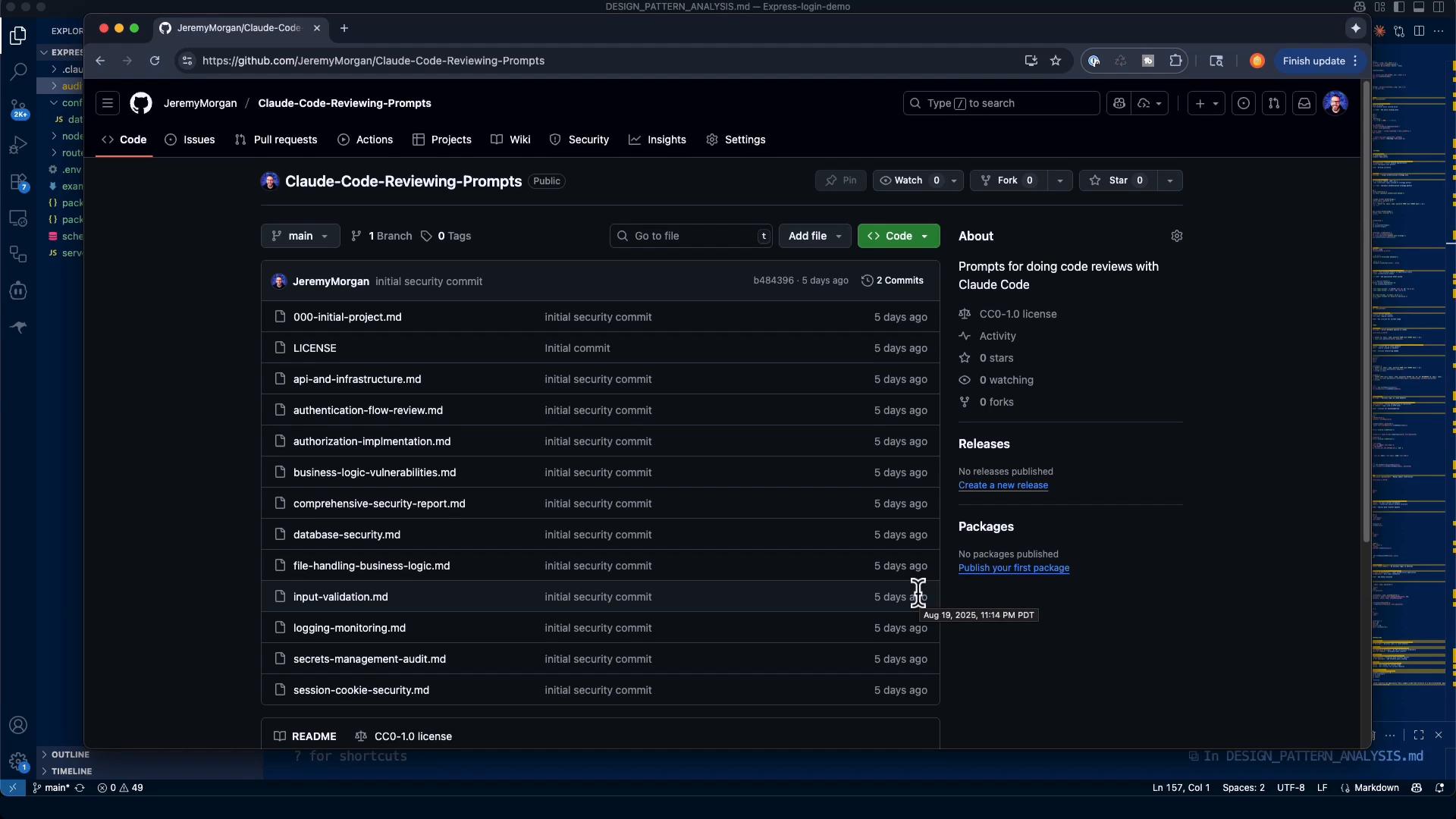
Task: Open browser extensions puzzle icon
Action: point(1175,61)
